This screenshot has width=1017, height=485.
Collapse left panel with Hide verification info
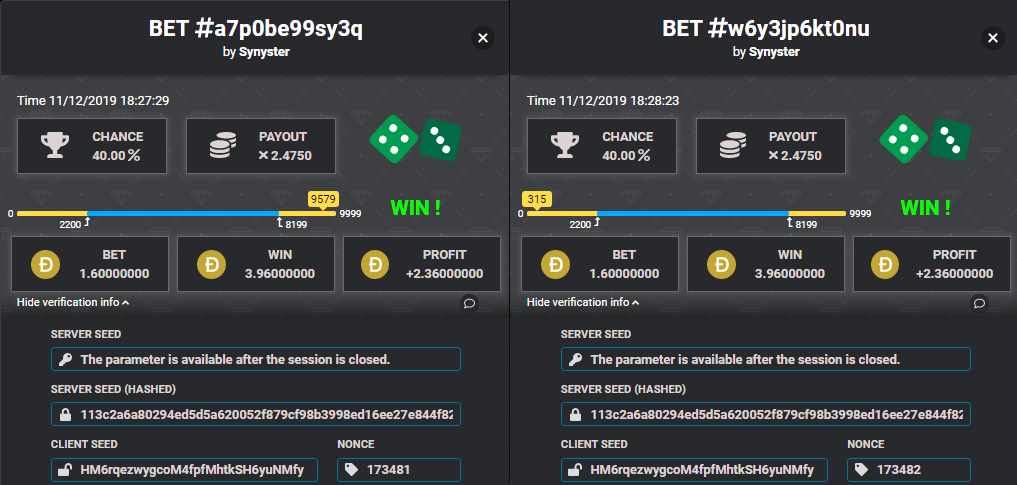(x=73, y=302)
